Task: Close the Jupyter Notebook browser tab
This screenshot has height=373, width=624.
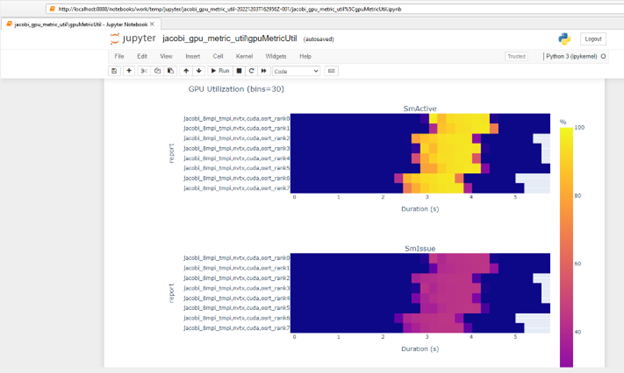Action: pyautogui.click(x=152, y=24)
